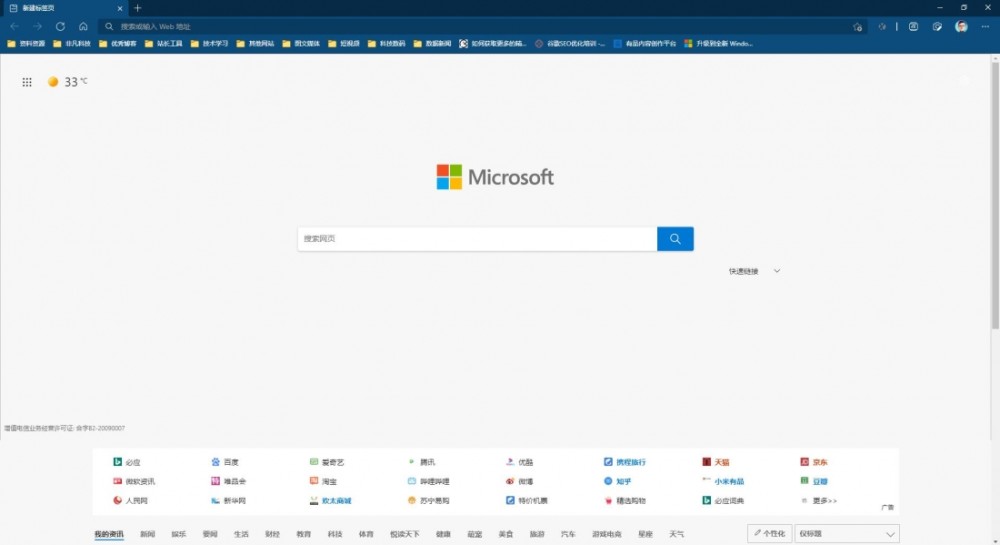Open the 精选购物 quick link
1000x545 pixels.
point(624,500)
